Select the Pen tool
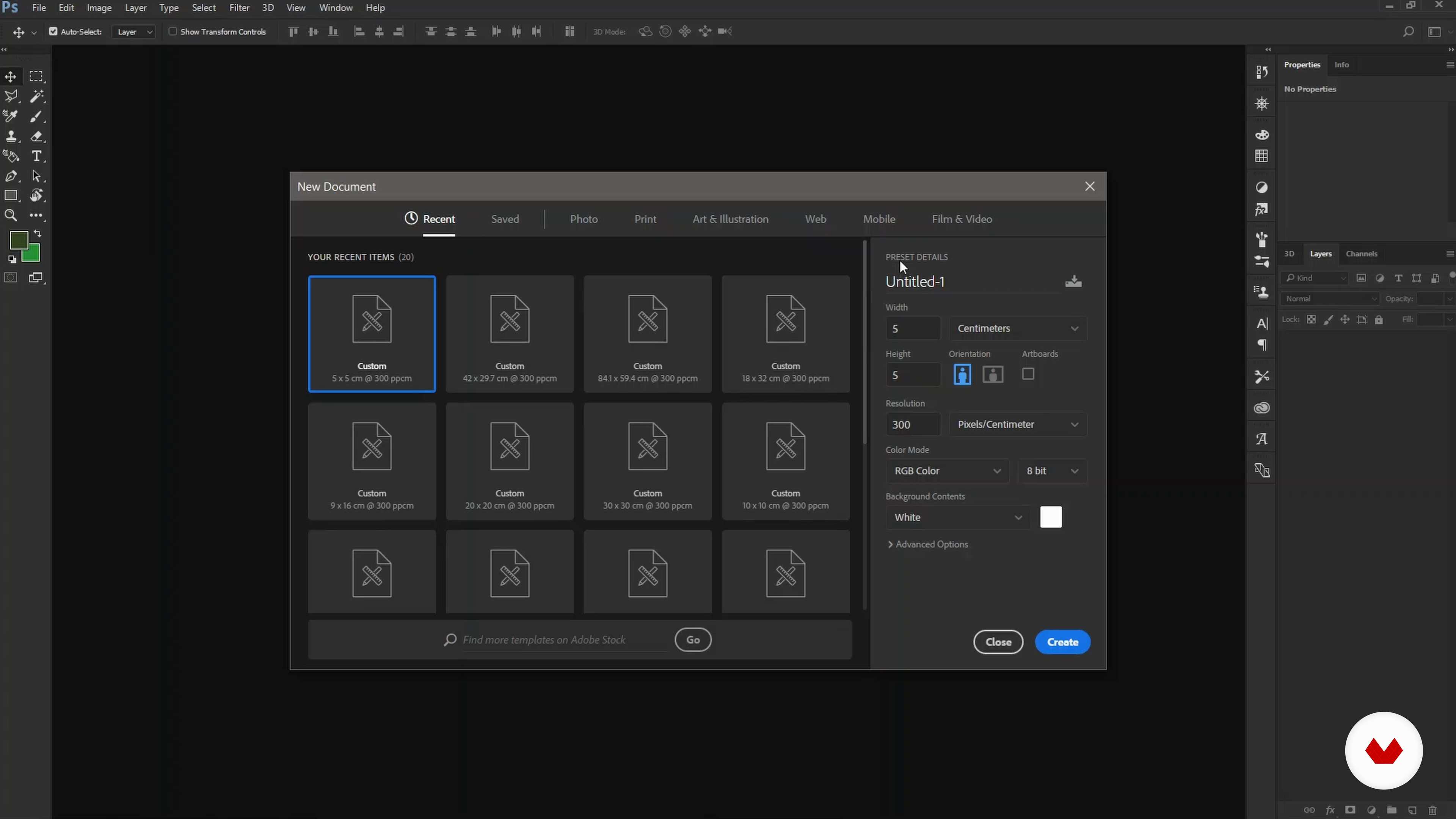This screenshot has height=819, width=1456. [x=11, y=176]
